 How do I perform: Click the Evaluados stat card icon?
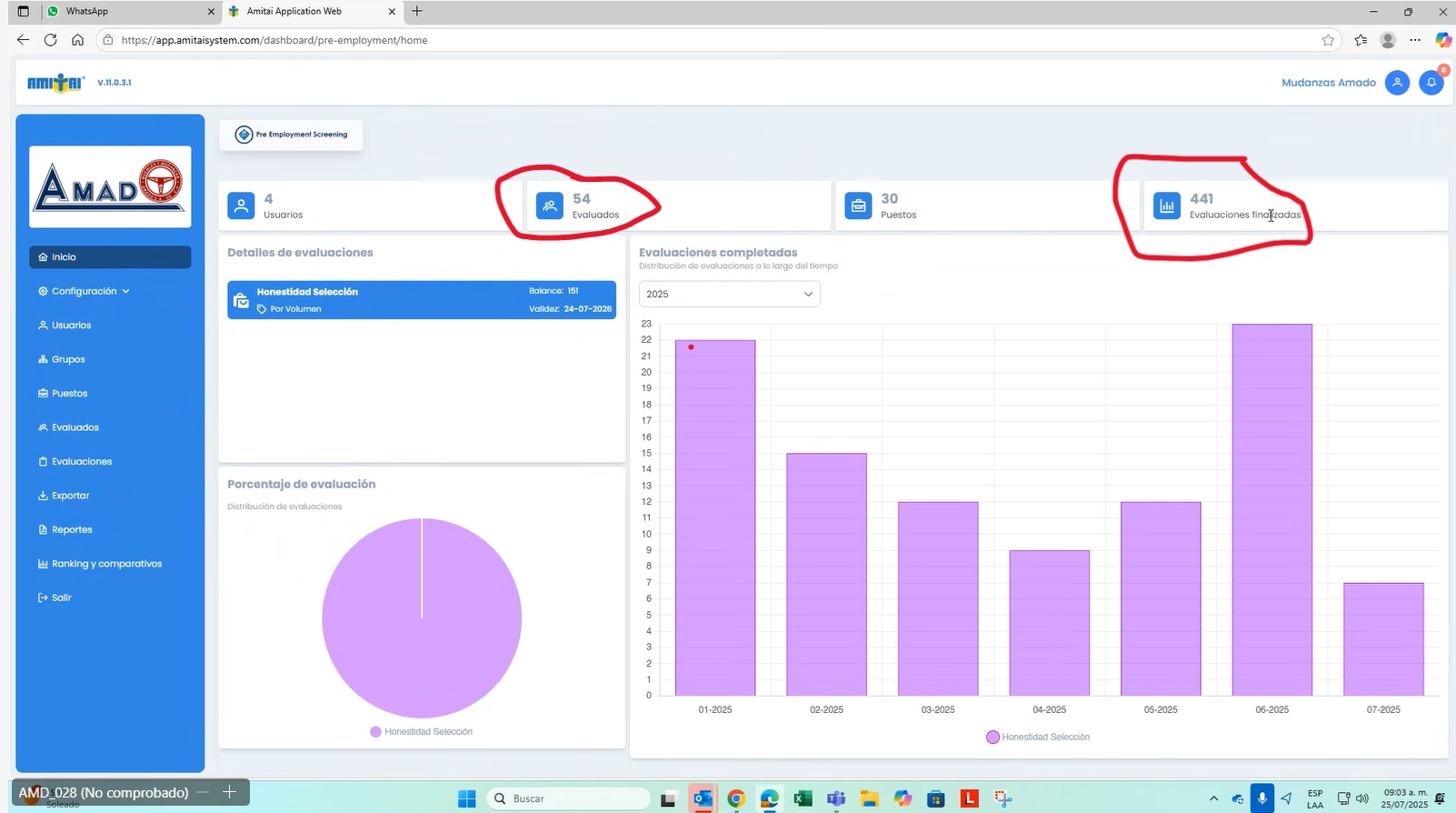(550, 206)
